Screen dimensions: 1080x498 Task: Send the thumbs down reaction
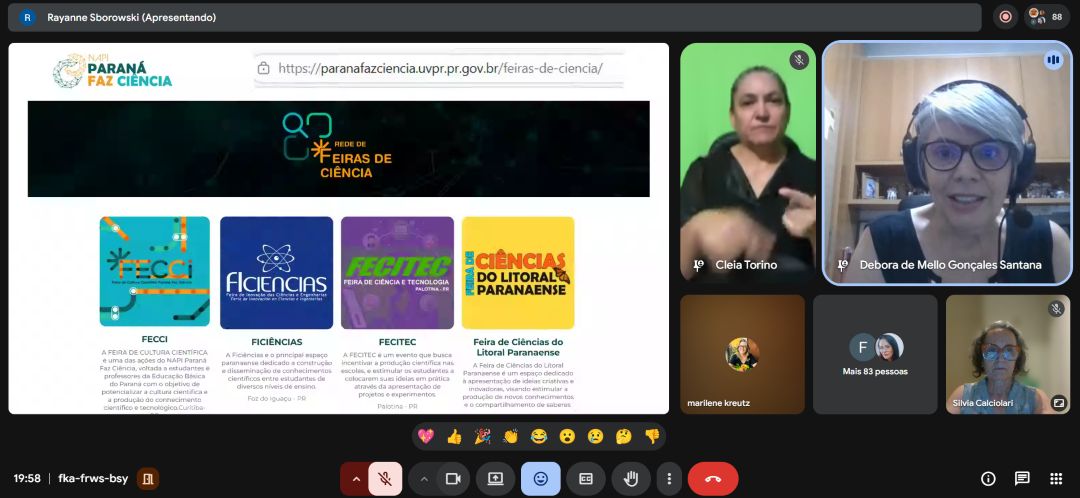coord(652,436)
